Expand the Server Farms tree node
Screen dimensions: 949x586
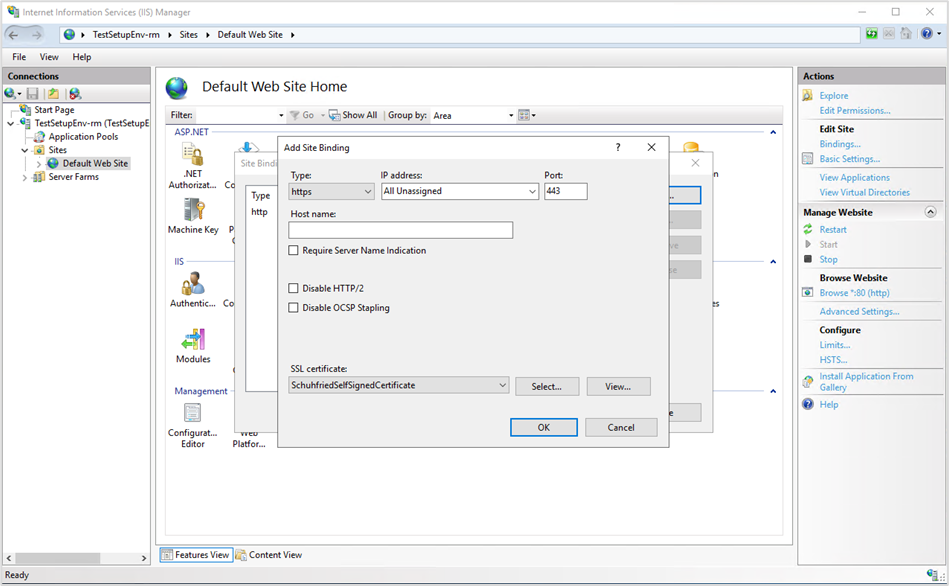[x=25, y=177]
